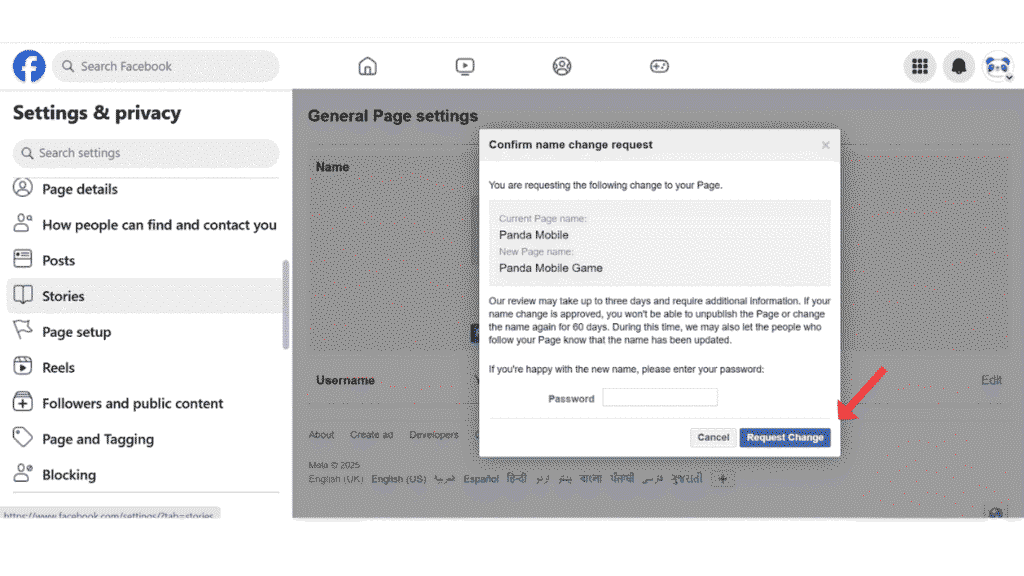The width and height of the screenshot is (1024, 576).
Task: Click the Search Facebook magnifier icon
Action: coord(68,66)
